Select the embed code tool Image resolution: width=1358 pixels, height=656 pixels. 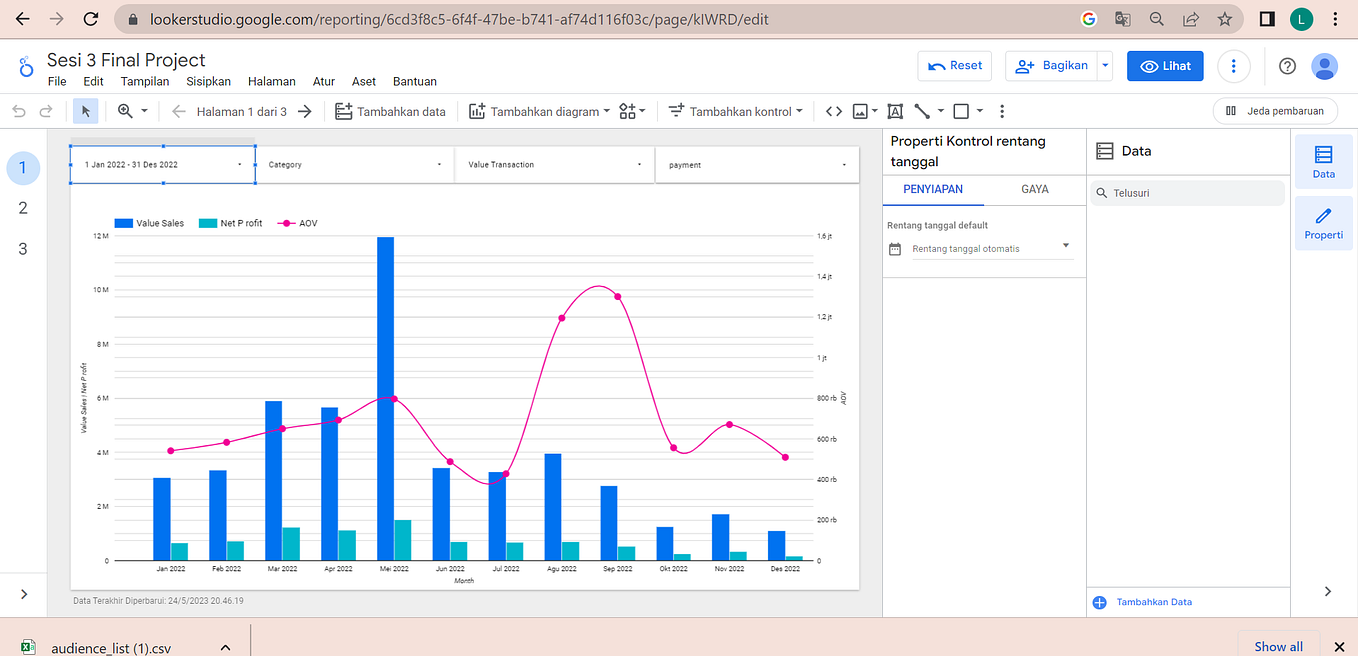[x=833, y=111]
